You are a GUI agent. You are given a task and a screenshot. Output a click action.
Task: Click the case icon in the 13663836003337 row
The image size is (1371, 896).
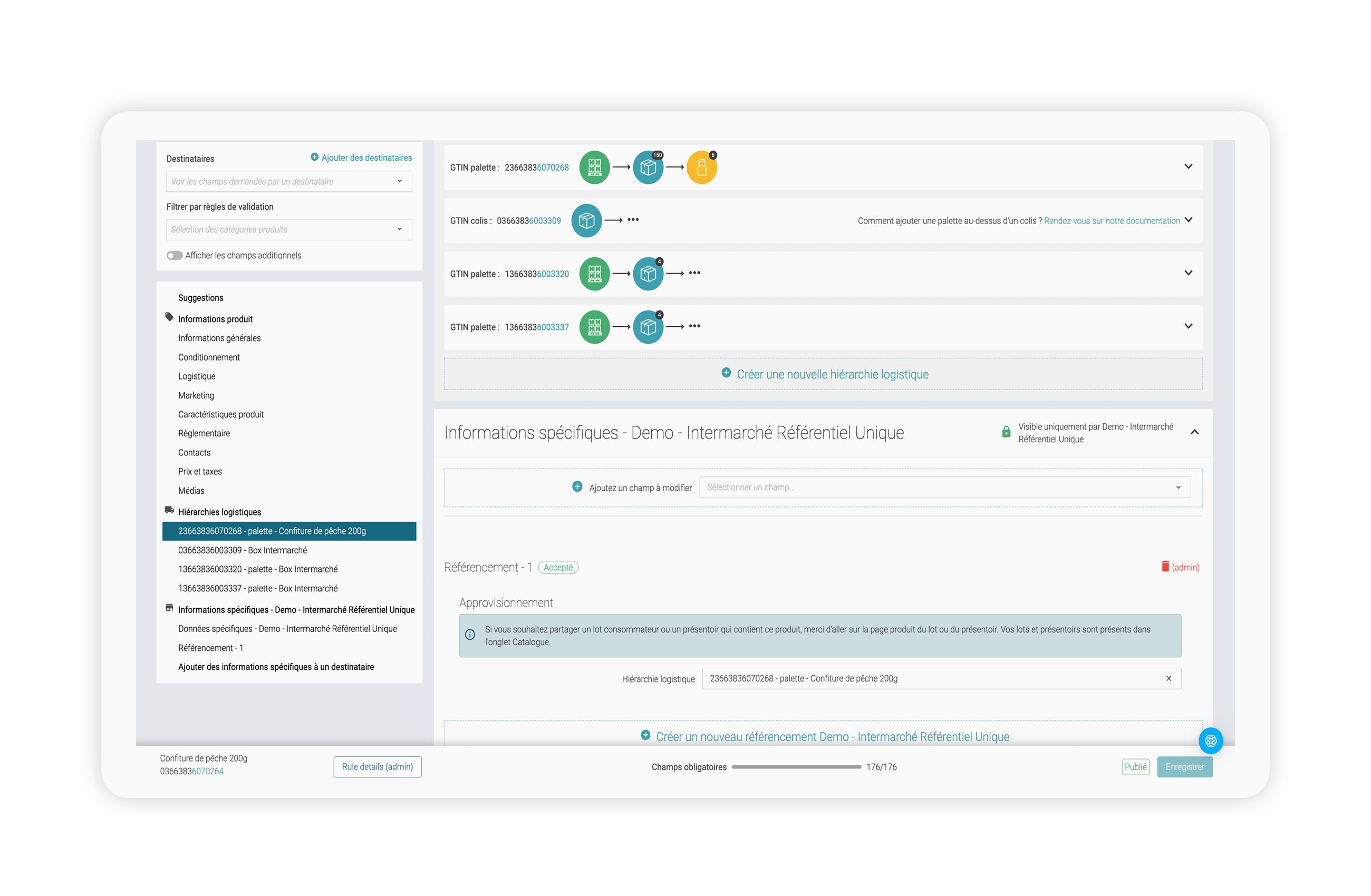648,327
